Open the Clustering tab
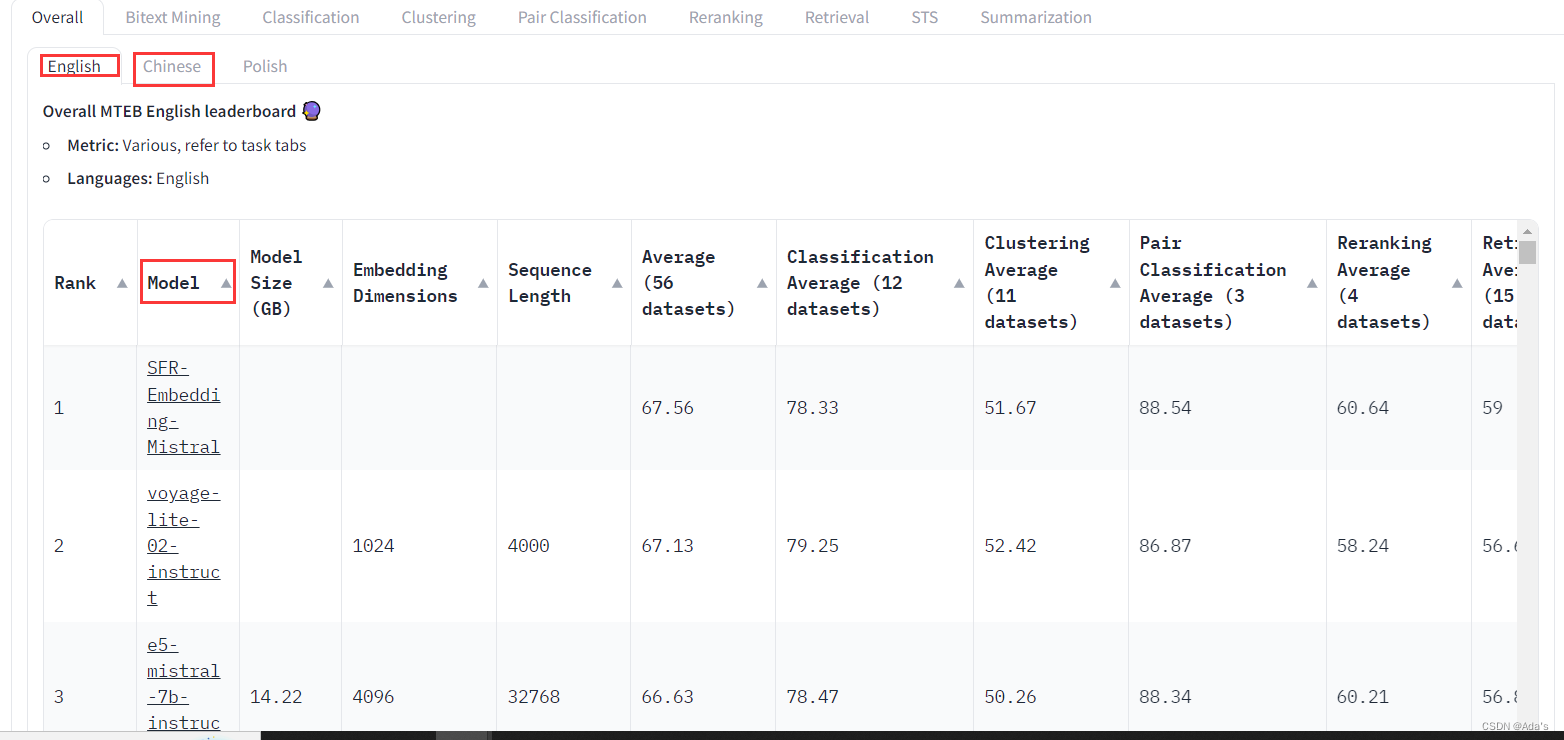Screen dimensions: 1564x740 pos(439,17)
